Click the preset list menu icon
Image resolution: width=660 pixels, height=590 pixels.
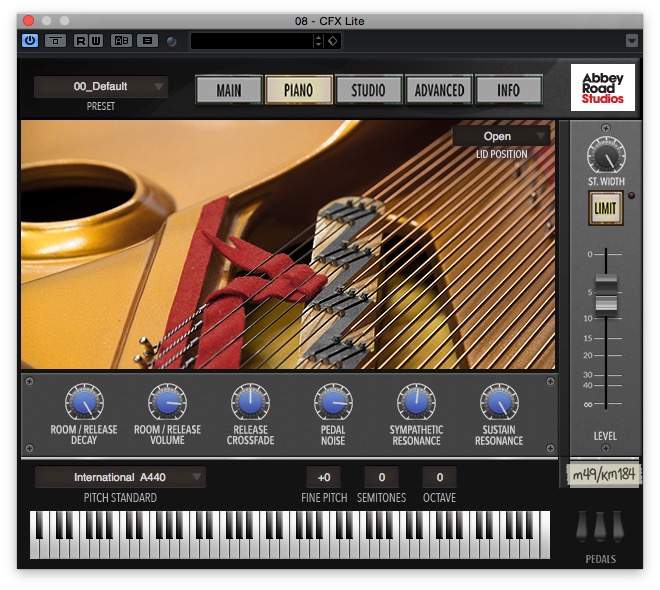(147, 41)
